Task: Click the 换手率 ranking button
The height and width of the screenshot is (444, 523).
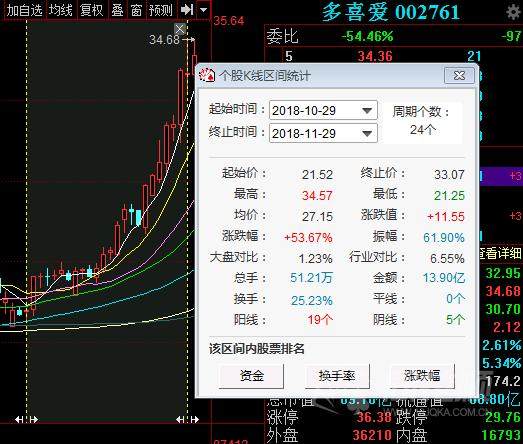Action: (x=337, y=376)
